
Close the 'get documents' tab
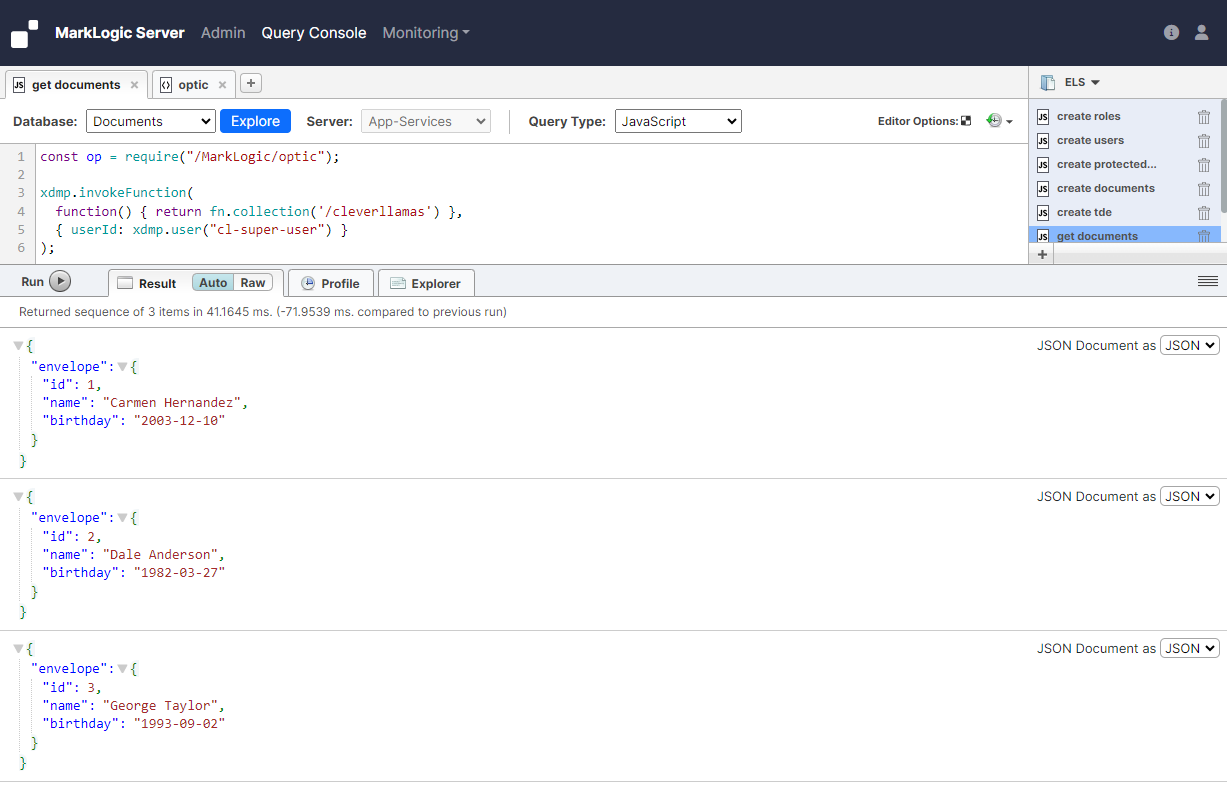pos(134,85)
